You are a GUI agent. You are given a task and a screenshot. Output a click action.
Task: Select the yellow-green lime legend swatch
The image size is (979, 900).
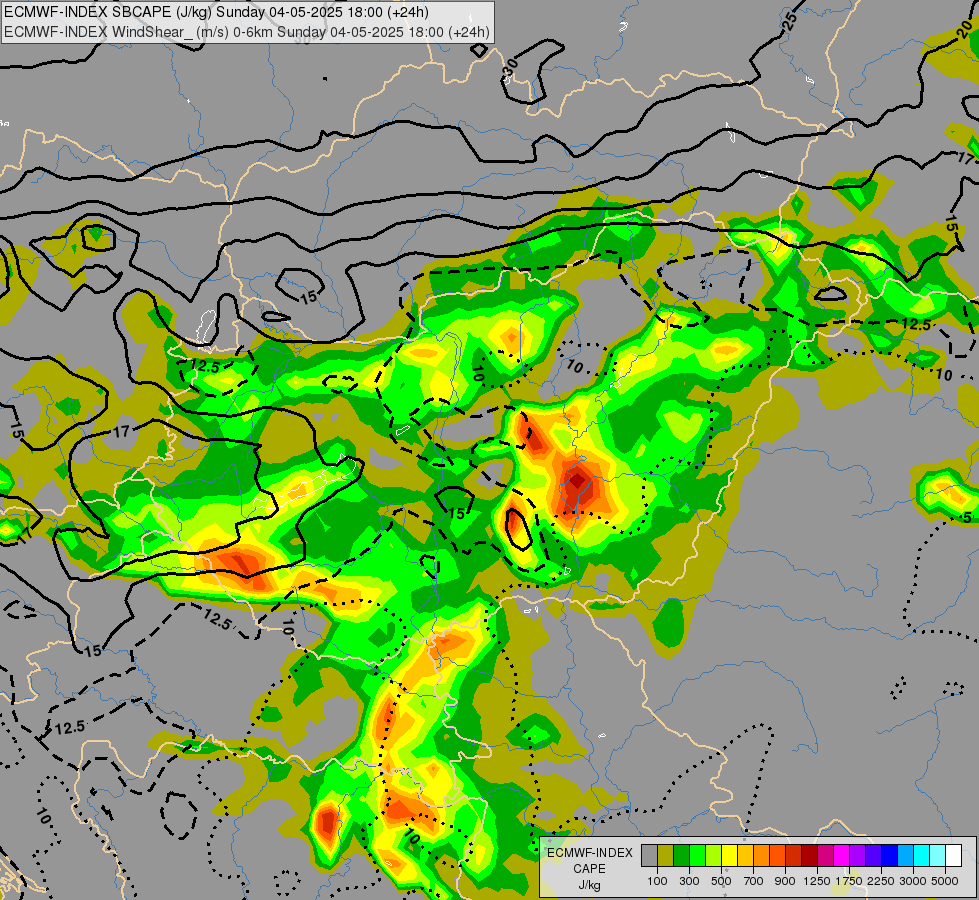coord(713,856)
